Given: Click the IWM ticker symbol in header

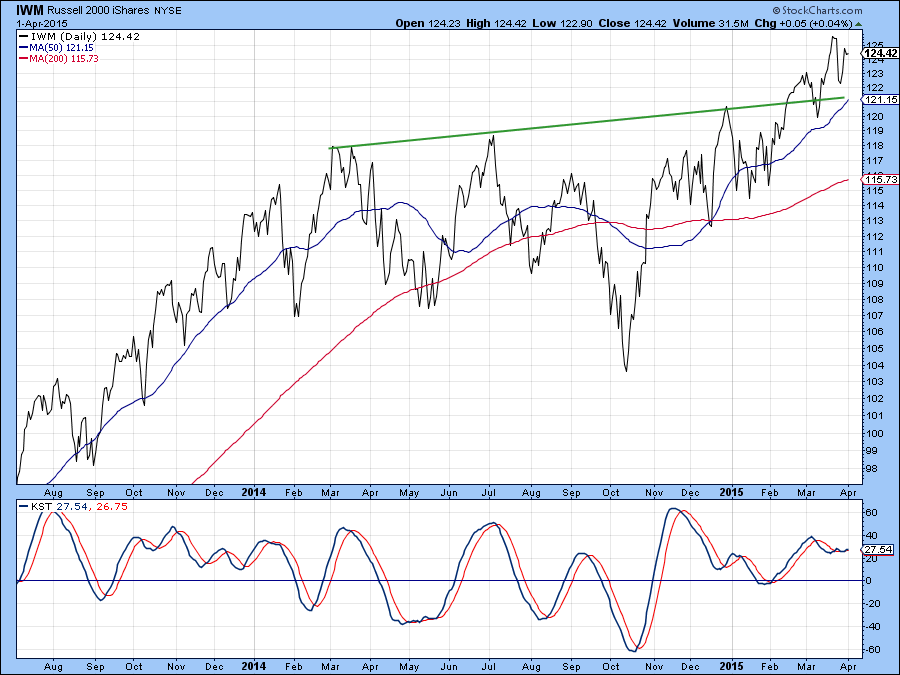Looking at the screenshot, I should point(30,10).
